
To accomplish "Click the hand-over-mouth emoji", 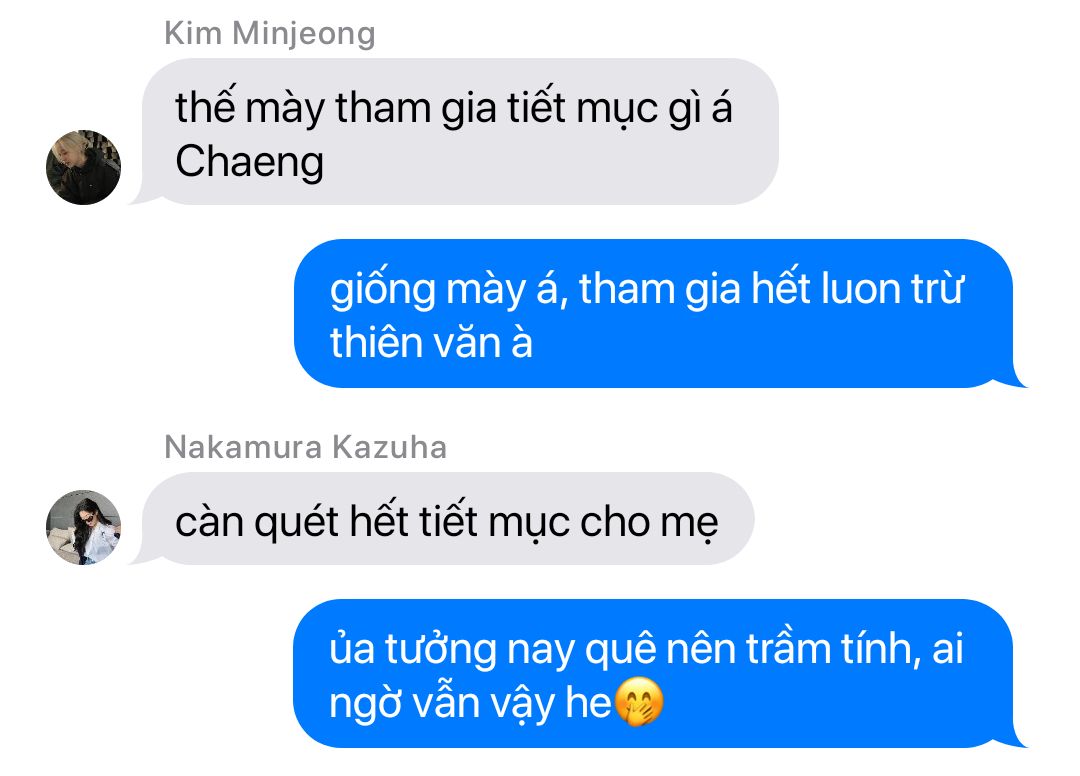I will tap(638, 702).
